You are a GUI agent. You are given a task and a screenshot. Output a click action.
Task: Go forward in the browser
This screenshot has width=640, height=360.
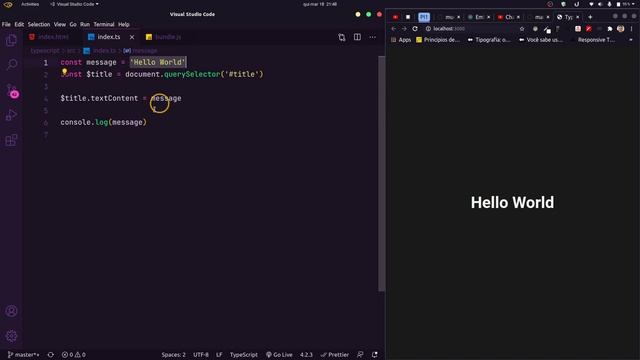tap(404, 29)
